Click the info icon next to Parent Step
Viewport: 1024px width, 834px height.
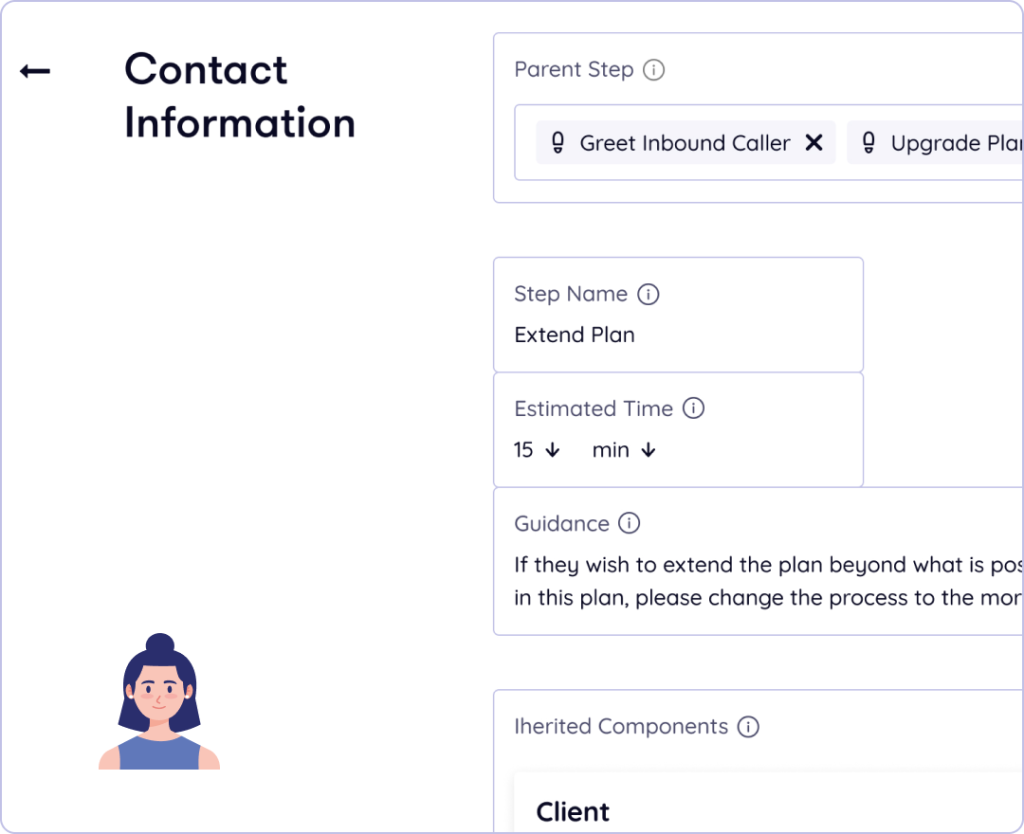654,70
